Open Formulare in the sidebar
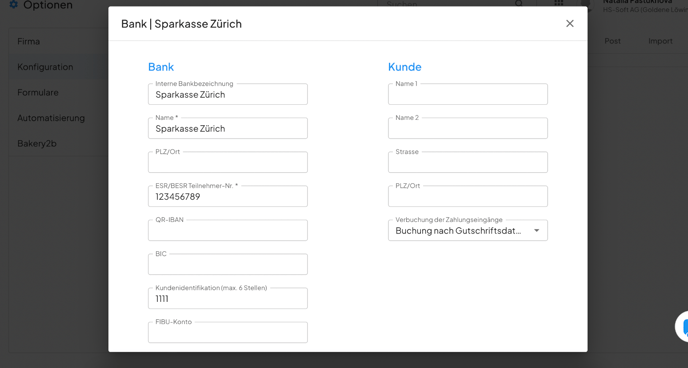 pyautogui.click(x=58, y=92)
